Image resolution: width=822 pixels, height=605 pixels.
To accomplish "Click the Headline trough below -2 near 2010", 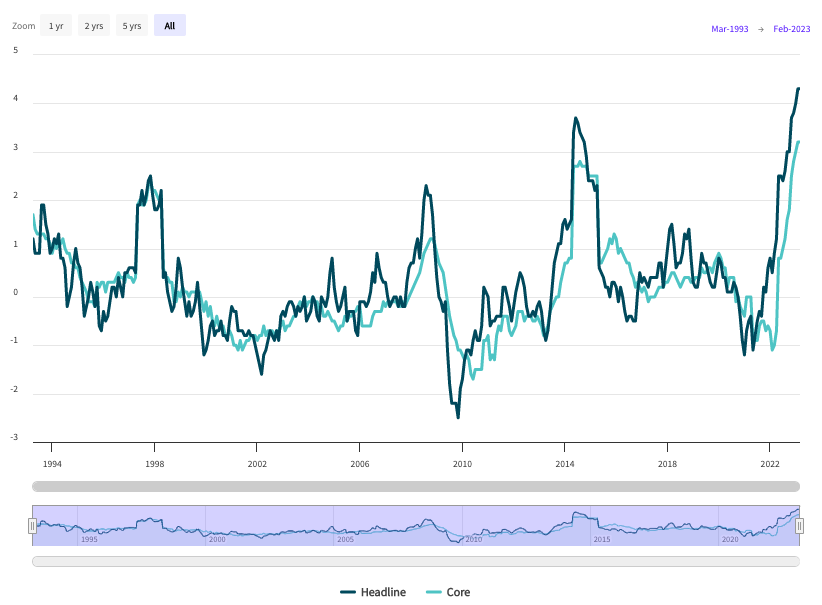I will tap(458, 416).
